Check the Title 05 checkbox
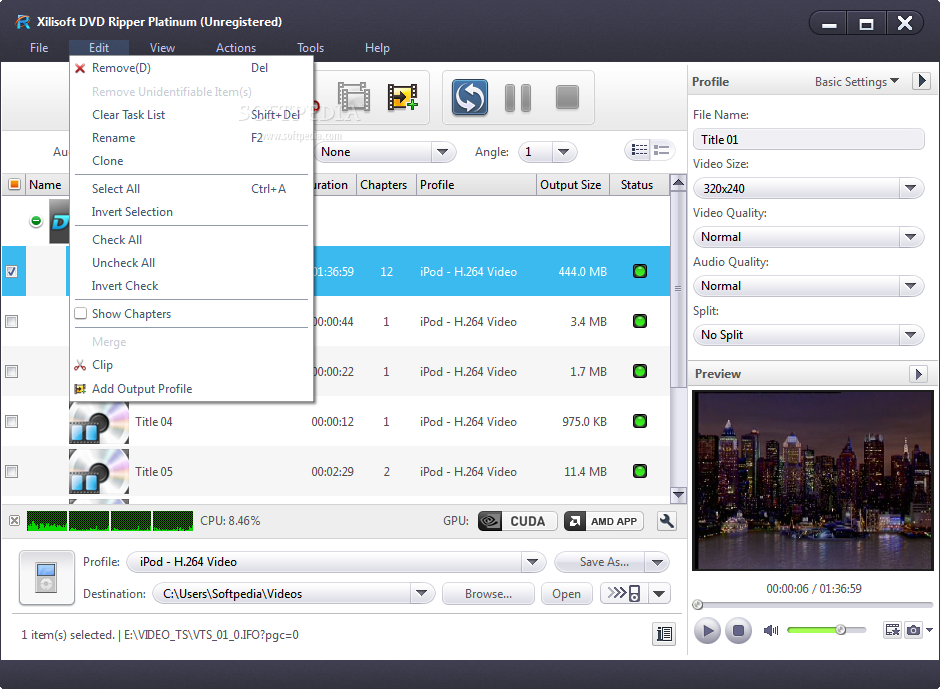Viewport: 940px width, 689px height. pos(11,471)
